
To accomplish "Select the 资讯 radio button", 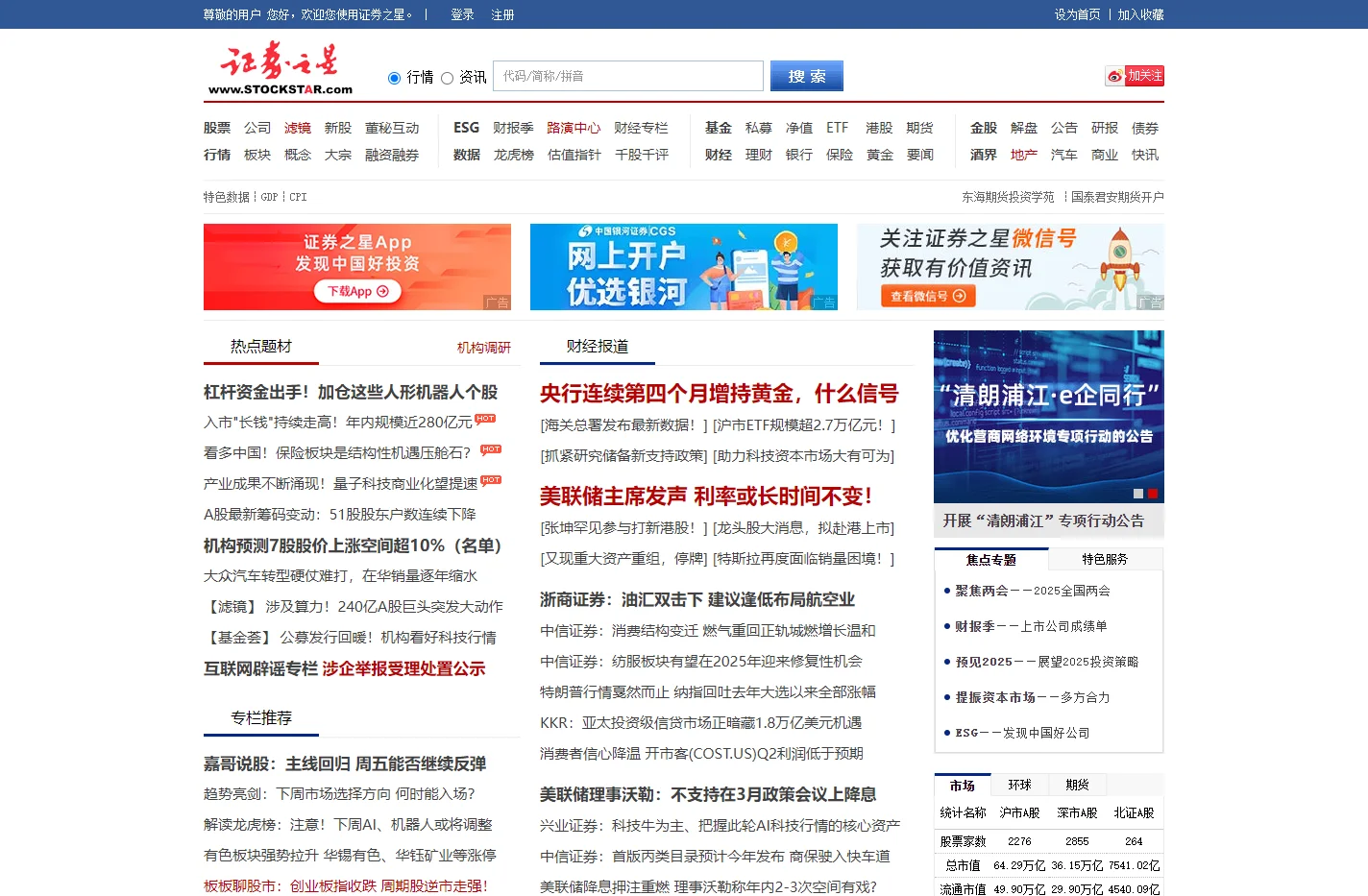I will (447, 78).
